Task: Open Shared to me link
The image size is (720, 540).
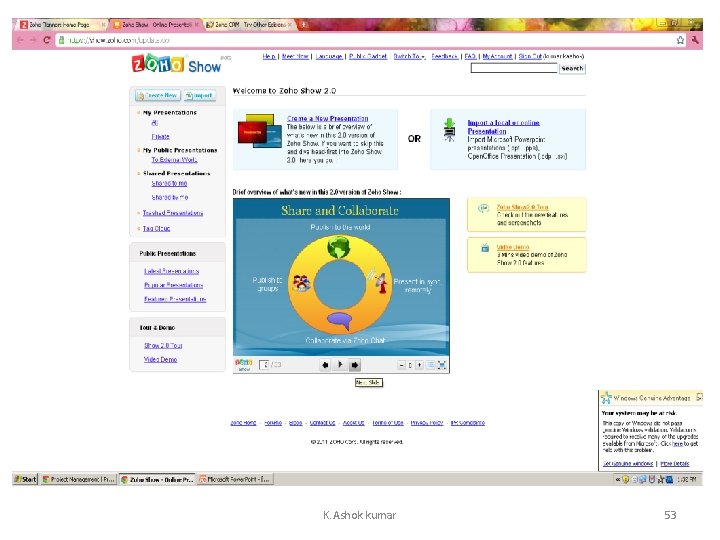Action: tap(169, 183)
